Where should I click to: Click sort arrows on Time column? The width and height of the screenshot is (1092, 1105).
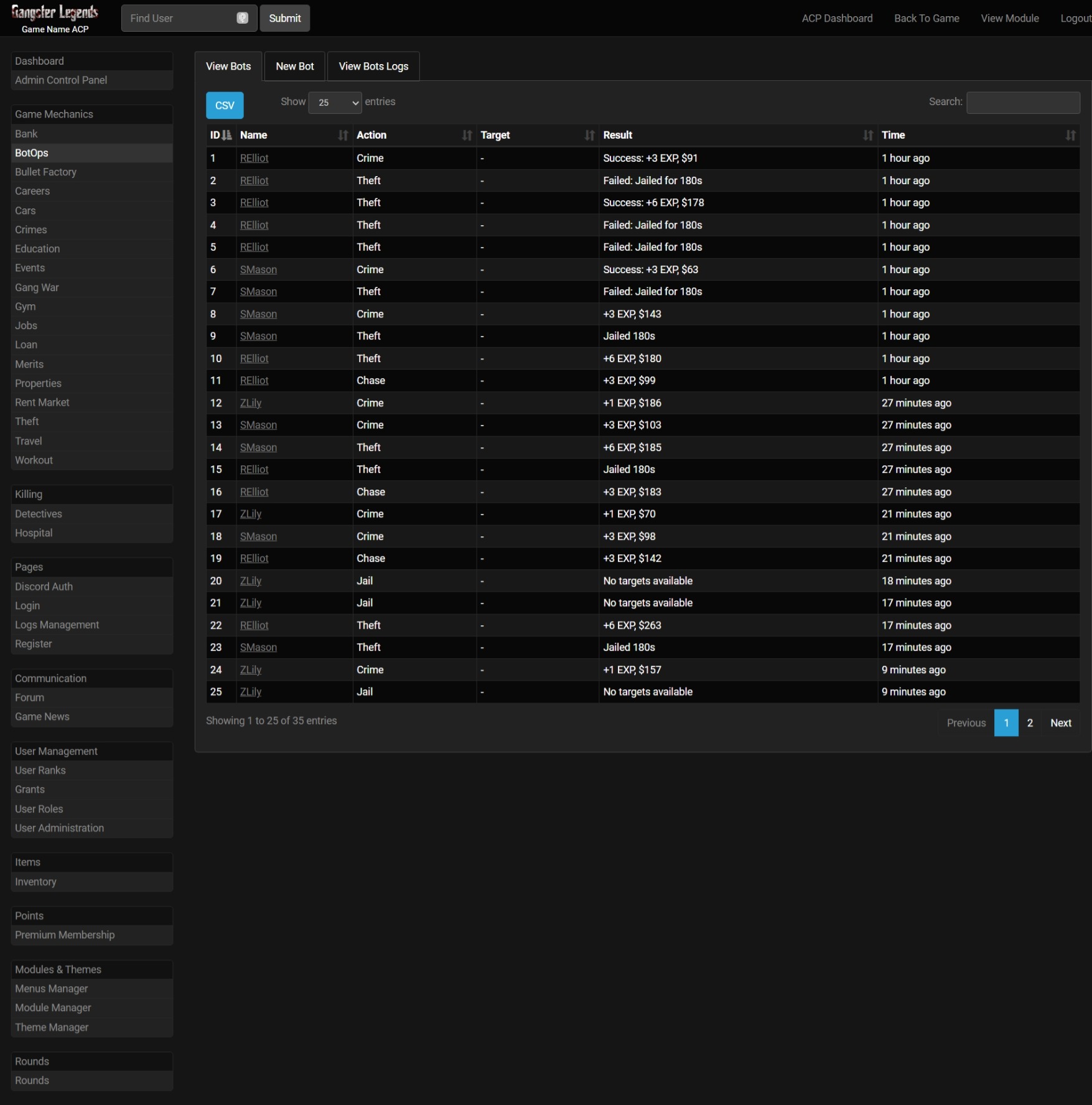1070,135
